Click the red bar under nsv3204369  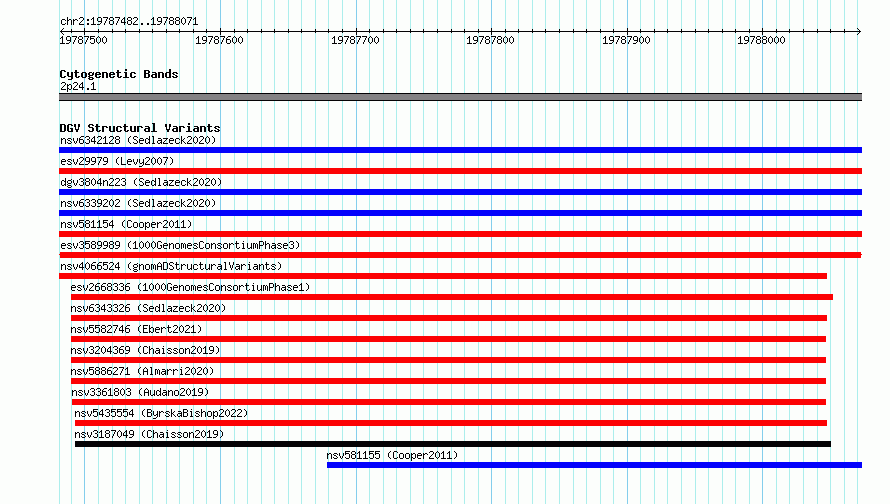448,360
